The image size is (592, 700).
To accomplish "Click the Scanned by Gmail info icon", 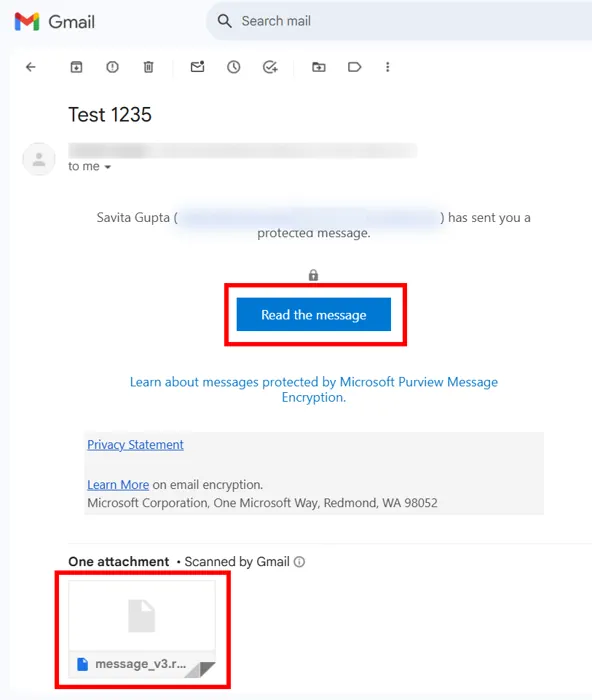I will point(299,562).
